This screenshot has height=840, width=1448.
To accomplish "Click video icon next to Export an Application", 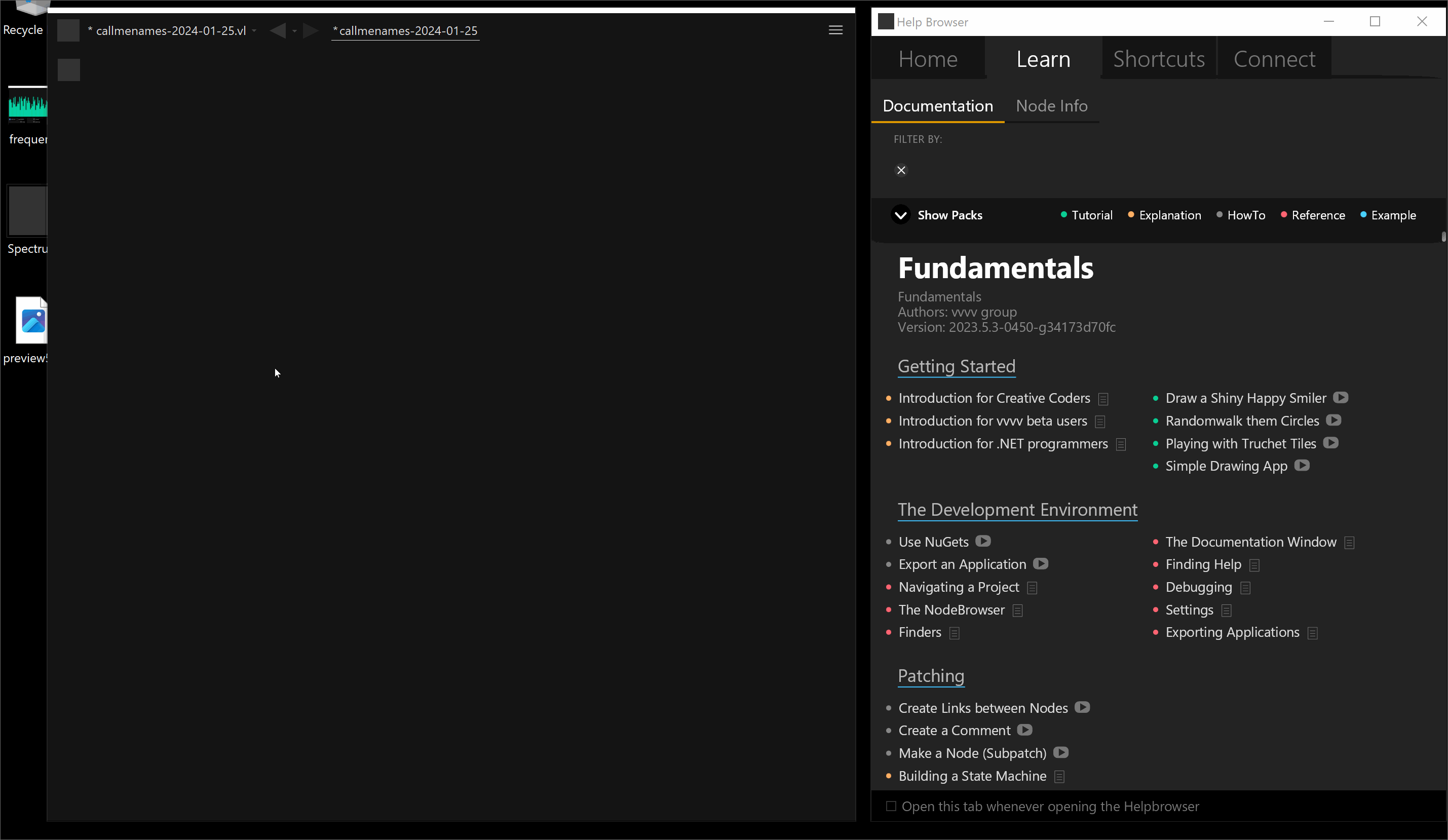I will click(x=1041, y=564).
